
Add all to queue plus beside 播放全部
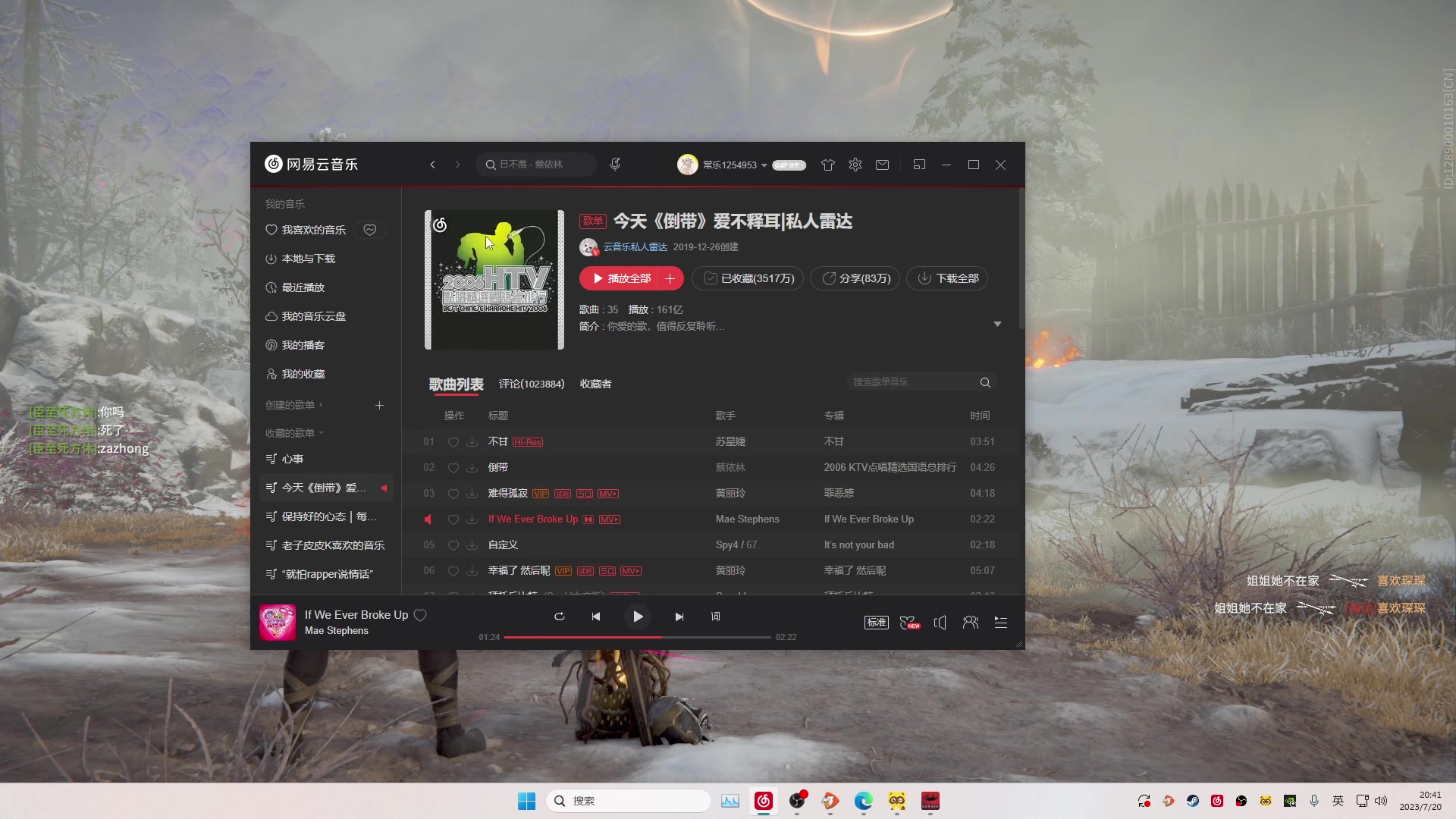pos(670,278)
